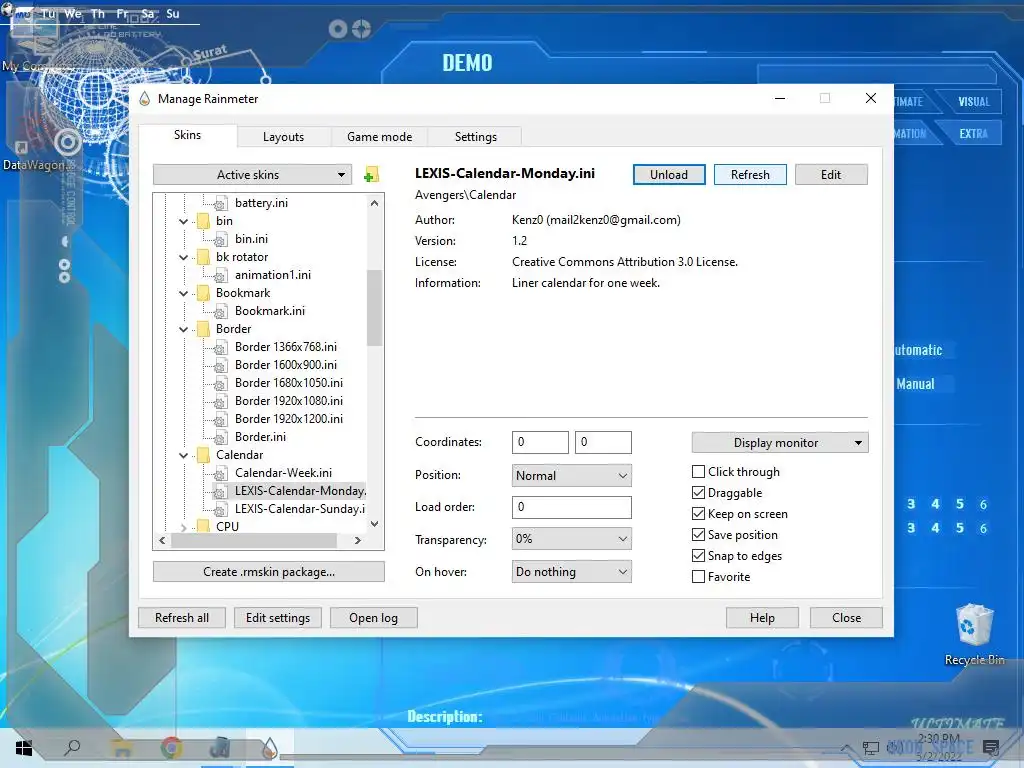This screenshot has width=1024, height=768.
Task: Collapse the Border folder node
Action: tap(184, 329)
